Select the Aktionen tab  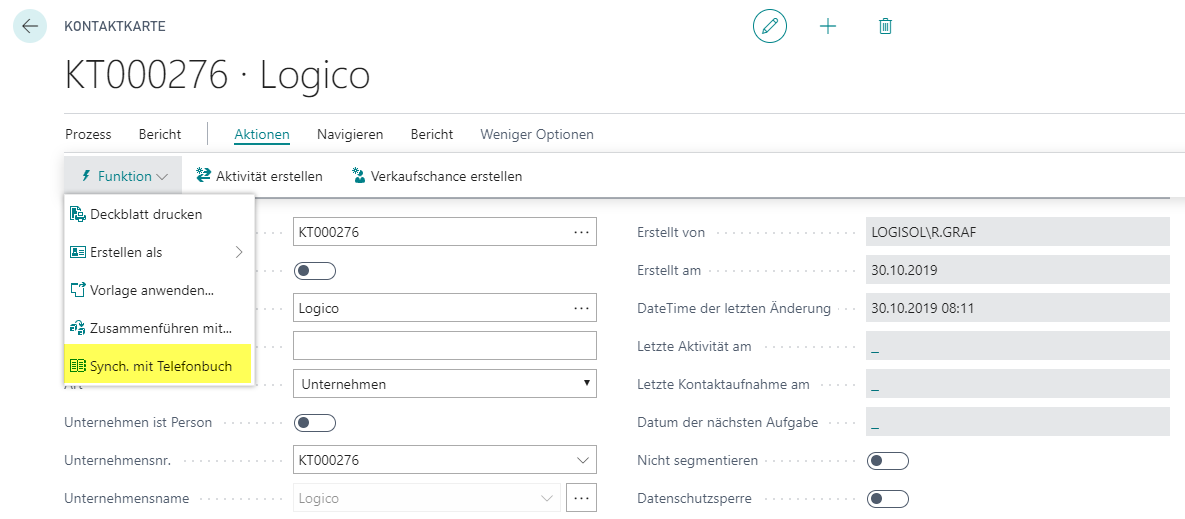coord(262,134)
